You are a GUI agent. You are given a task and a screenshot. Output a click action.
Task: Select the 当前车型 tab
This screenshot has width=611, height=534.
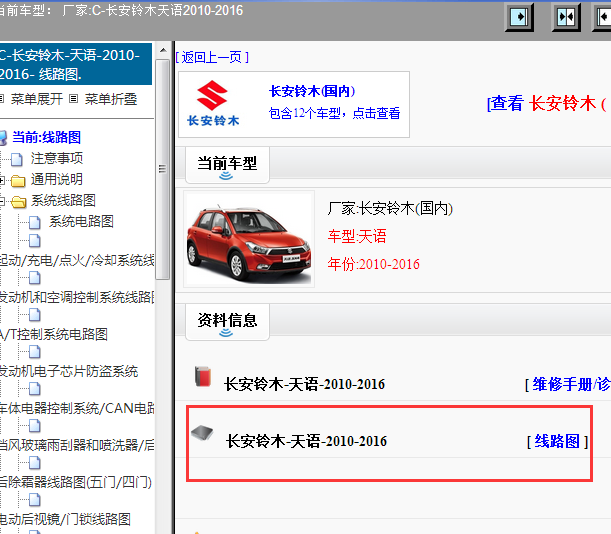(227, 165)
